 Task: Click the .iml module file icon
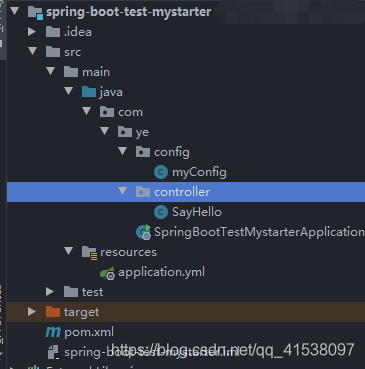coord(53,352)
